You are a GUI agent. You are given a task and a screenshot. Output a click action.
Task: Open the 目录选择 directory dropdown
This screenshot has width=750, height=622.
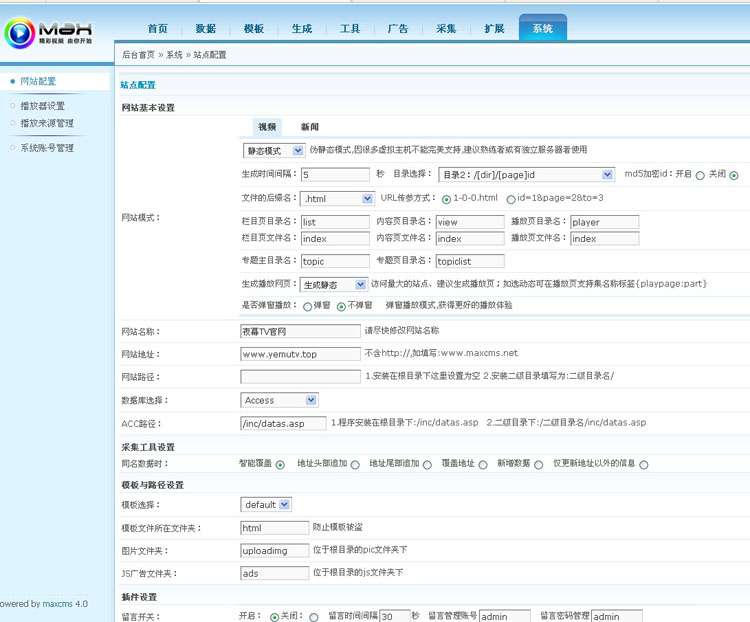click(x=526, y=175)
